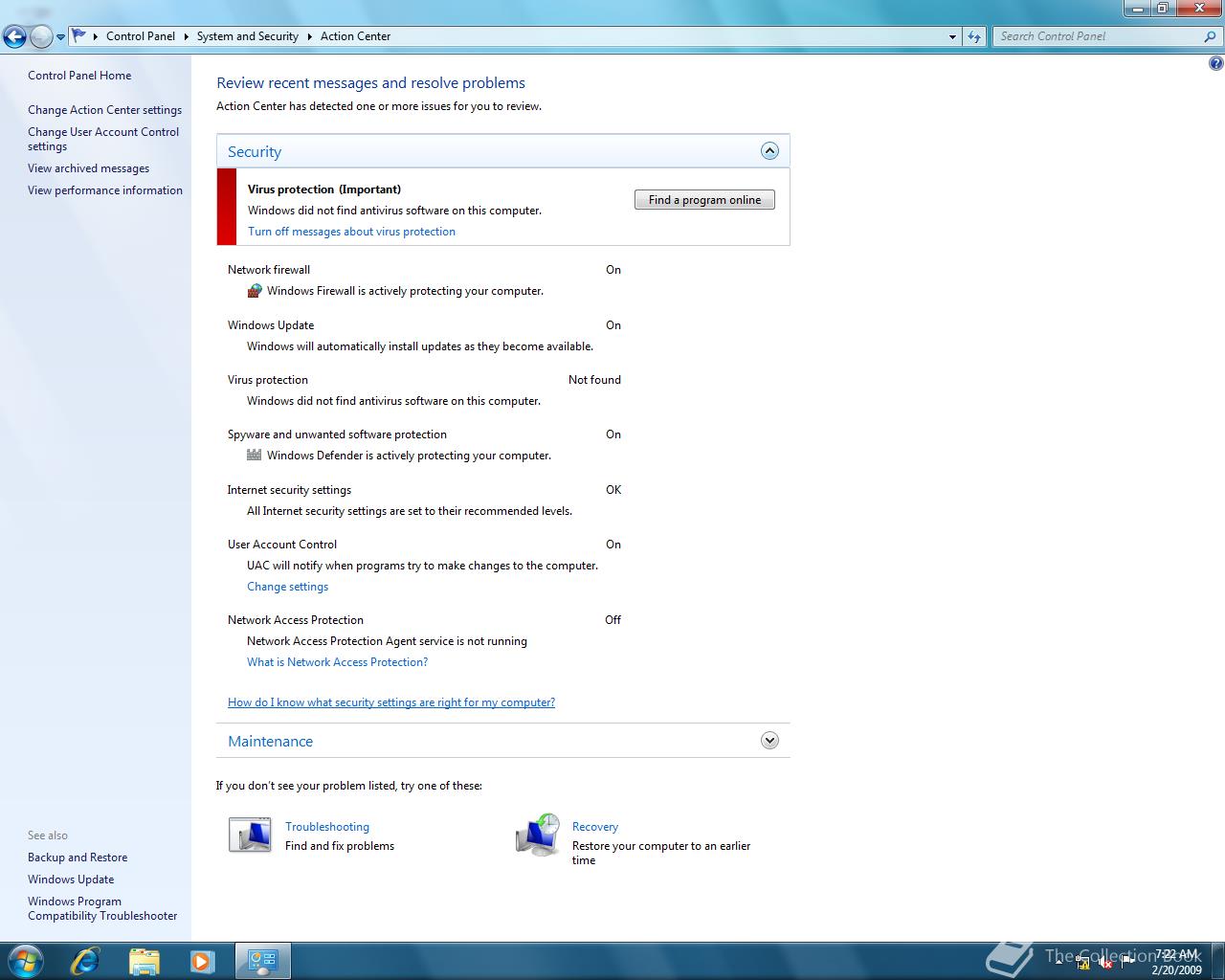This screenshot has width=1225, height=980.
Task: Open How do I know security settings link
Action: tap(391, 702)
